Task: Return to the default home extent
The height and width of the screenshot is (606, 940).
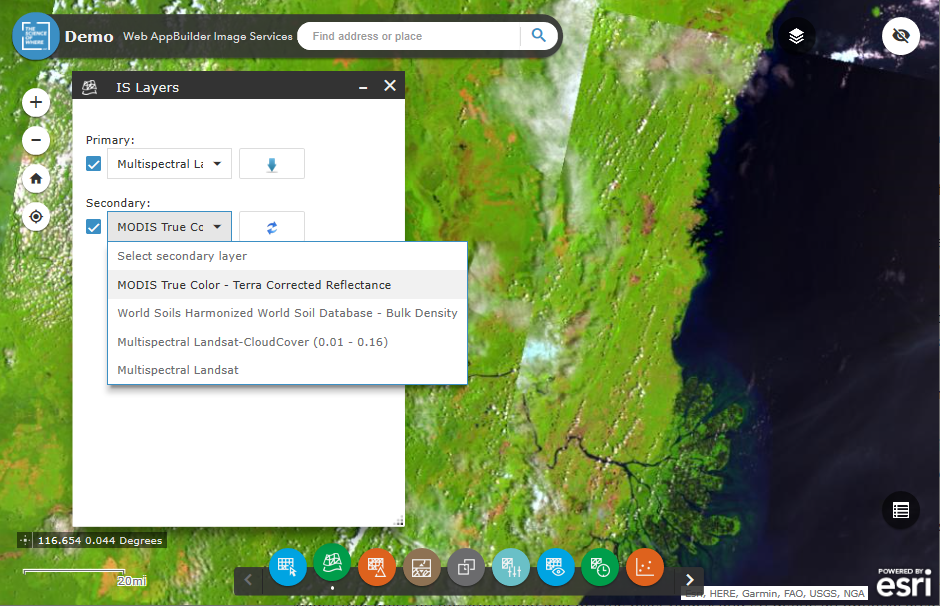Action: click(x=36, y=179)
